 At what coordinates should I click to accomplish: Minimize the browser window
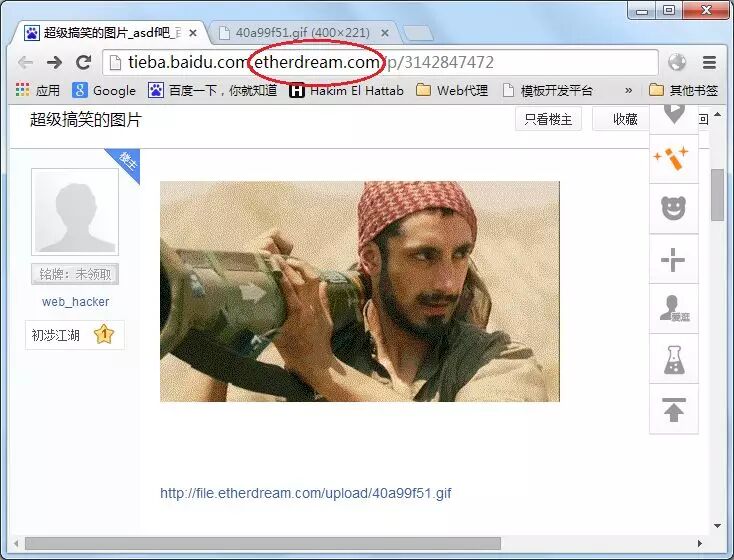(x=642, y=10)
